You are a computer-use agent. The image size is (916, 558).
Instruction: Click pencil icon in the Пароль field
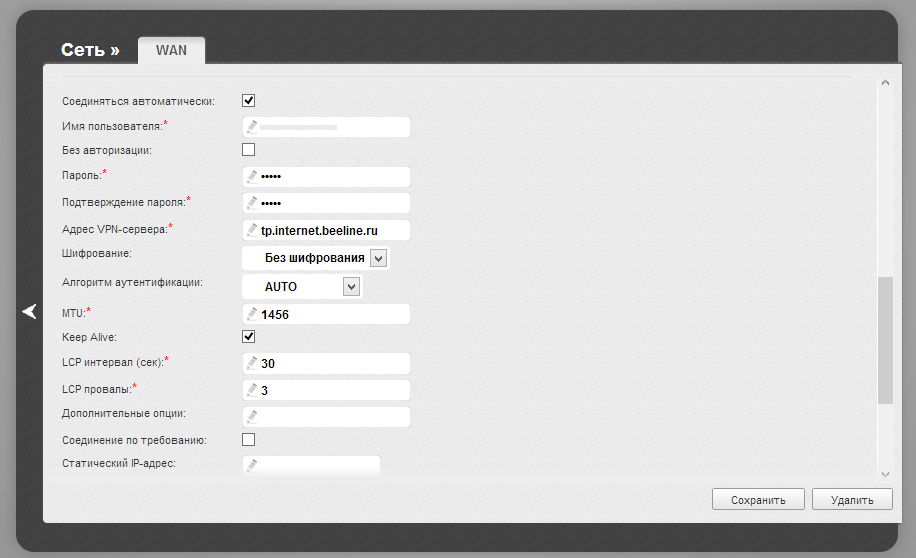(253, 176)
